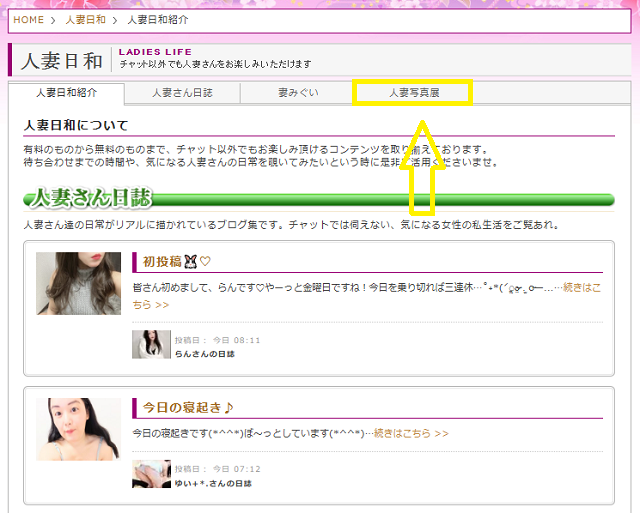Image resolution: width=640 pixels, height=513 pixels.
Task: Click the 人妻日和 LADIES LIFE page heading
Action: (62, 60)
